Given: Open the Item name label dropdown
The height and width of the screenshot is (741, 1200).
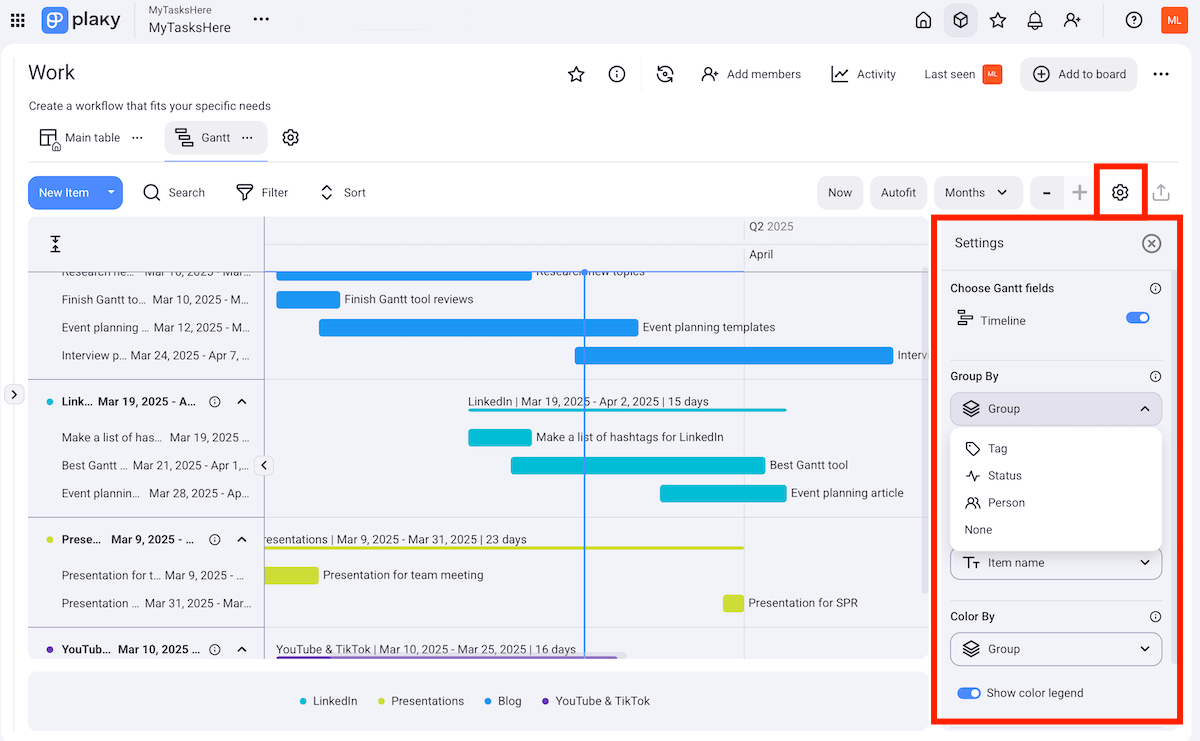Looking at the screenshot, I should 1055,563.
